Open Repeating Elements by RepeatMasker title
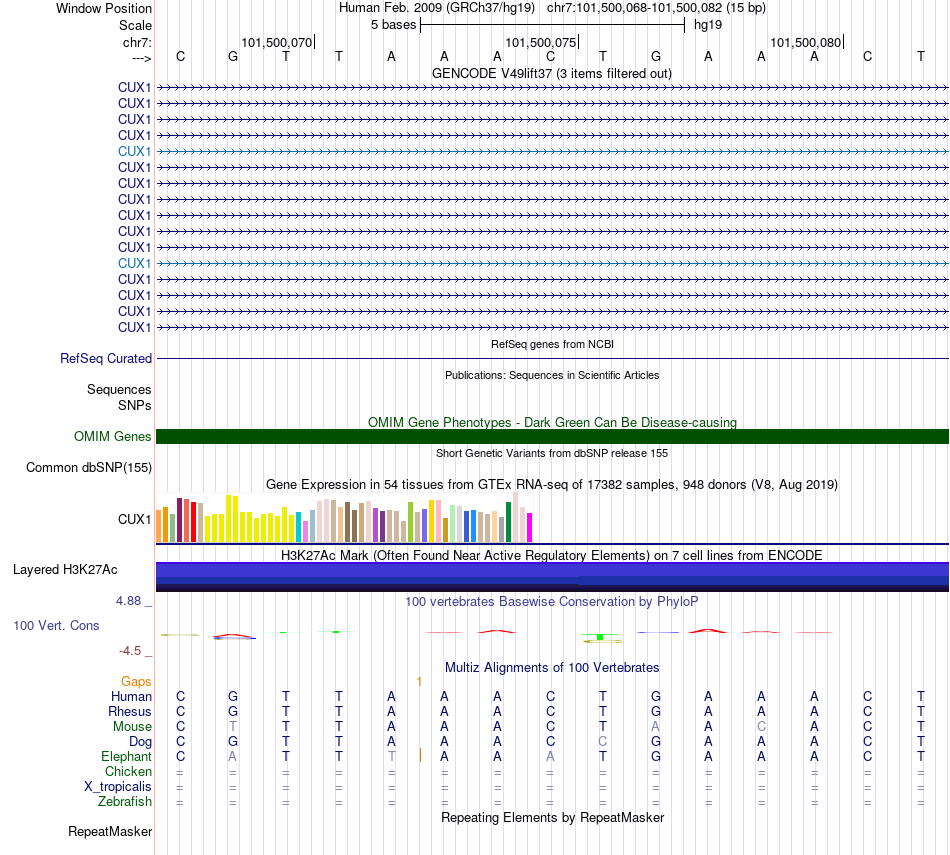 [552, 817]
